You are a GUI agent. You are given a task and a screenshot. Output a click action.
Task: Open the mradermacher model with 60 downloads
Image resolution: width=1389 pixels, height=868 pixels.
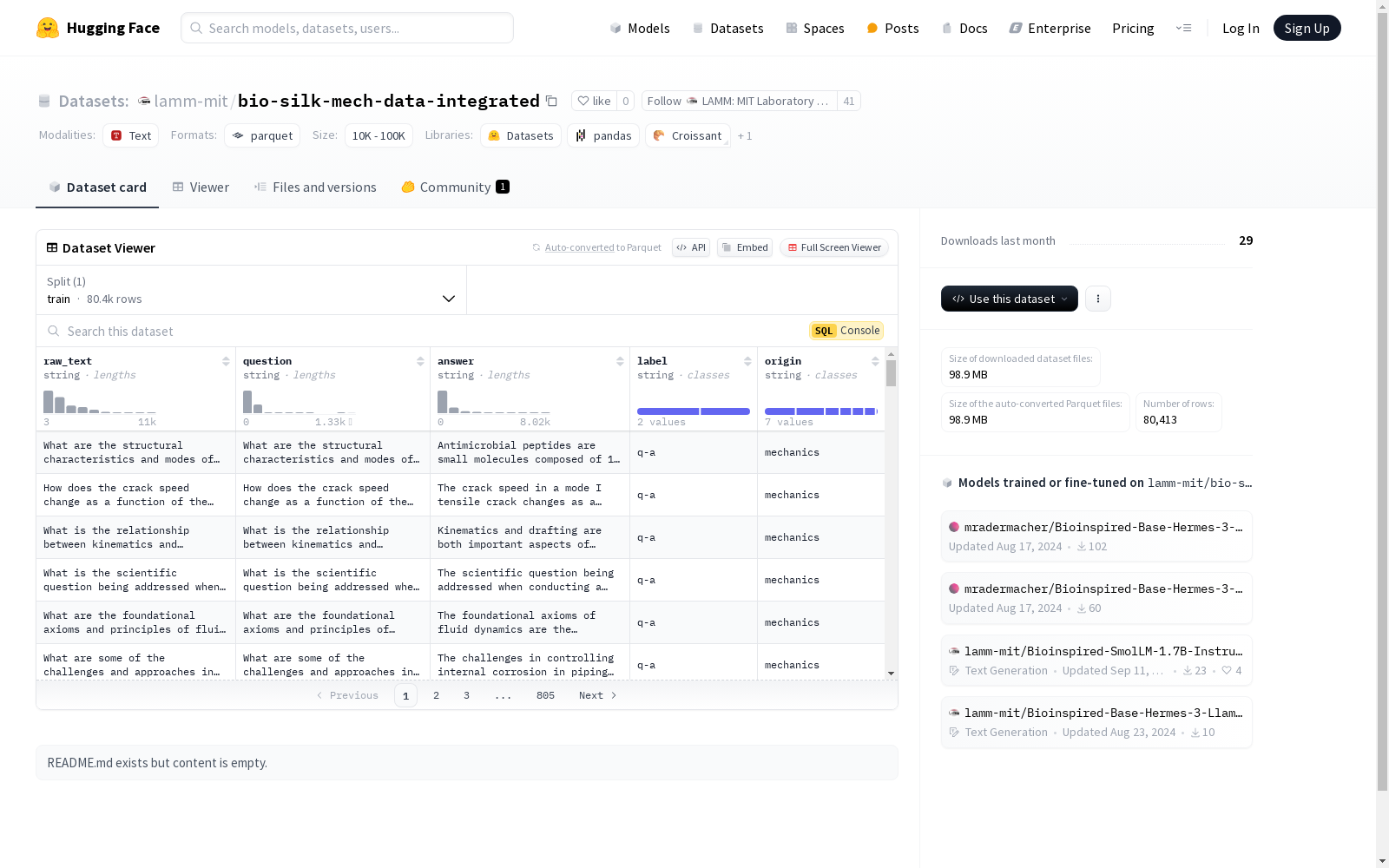tap(1096, 598)
